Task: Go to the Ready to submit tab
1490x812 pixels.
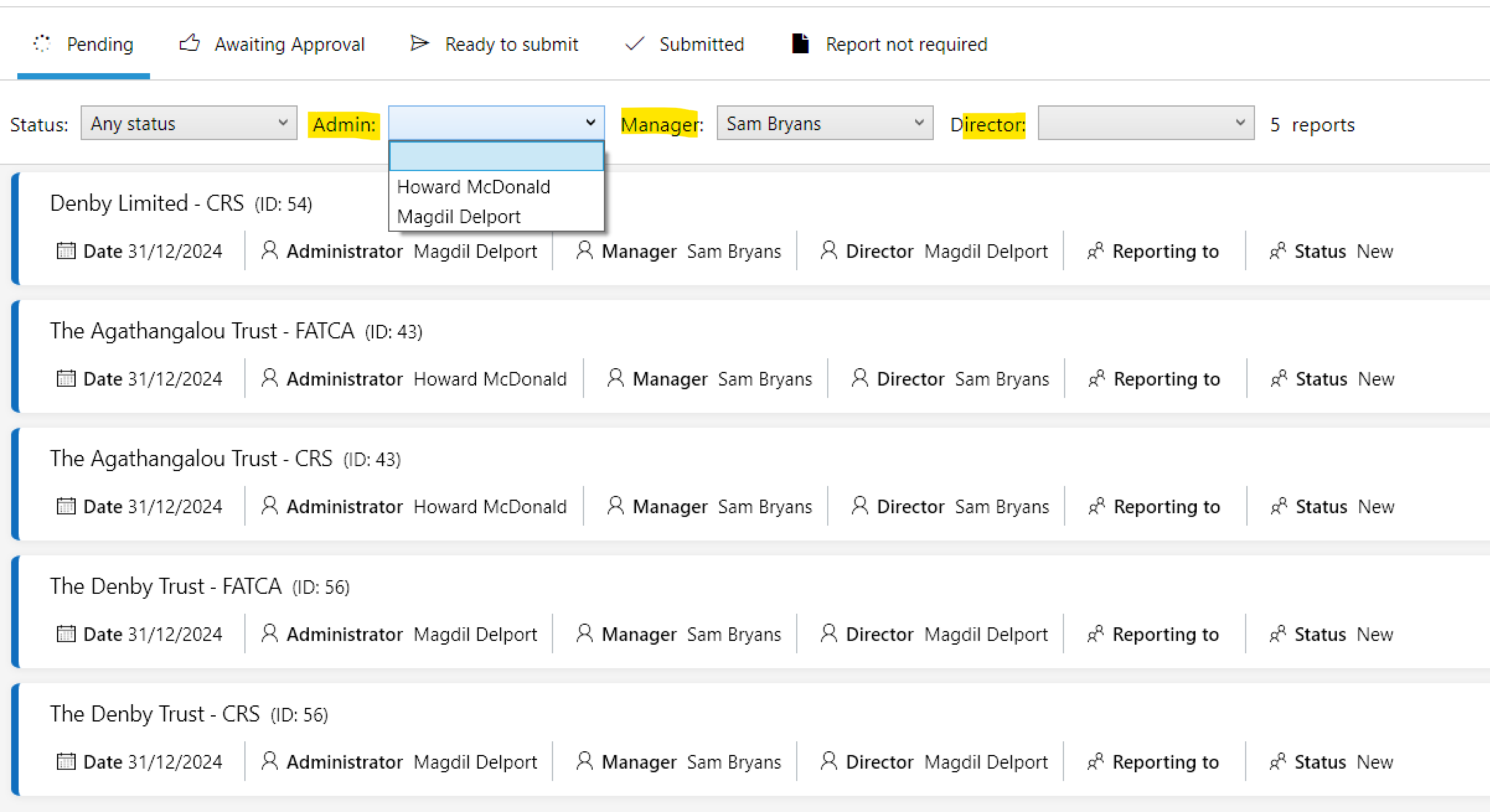Action: point(494,44)
